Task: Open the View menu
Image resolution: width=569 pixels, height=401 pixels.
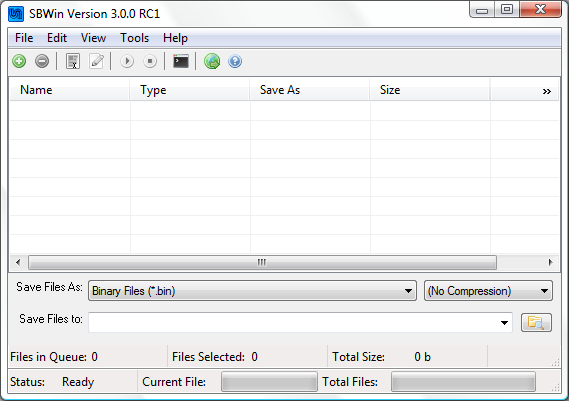Action: (93, 38)
